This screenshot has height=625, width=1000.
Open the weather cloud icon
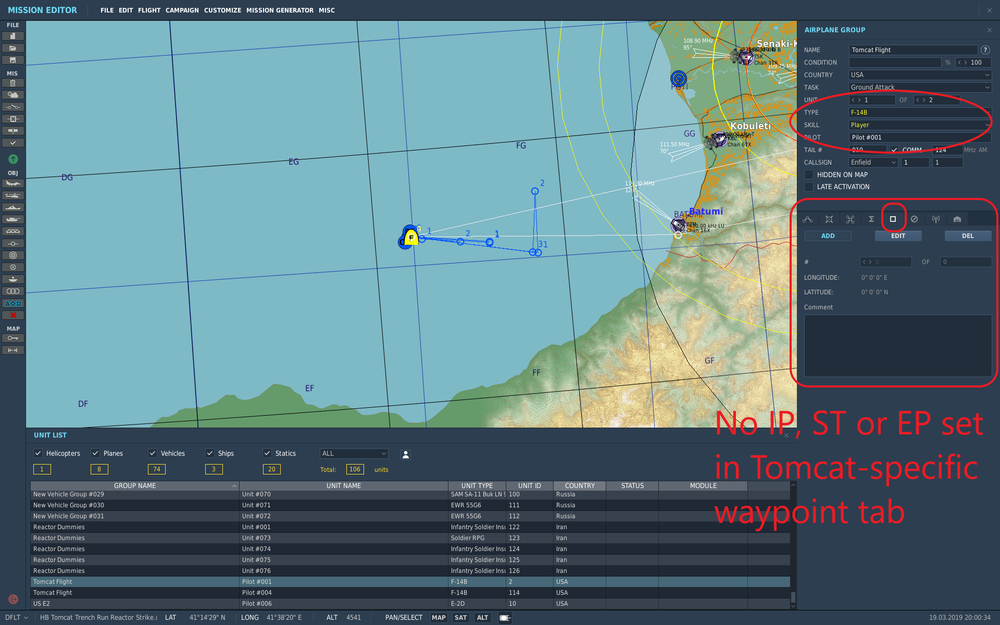[x=13, y=95]
